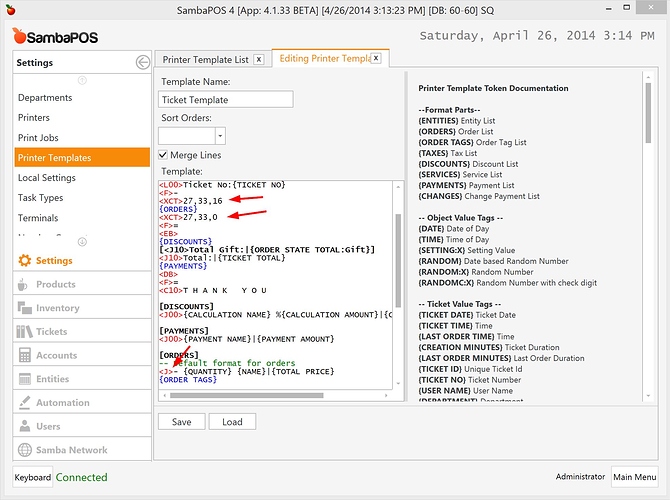Toggle the Merge Lines checkbox
Screen dimensions: 670x500
pyautogui.click(x=163, y=155)
